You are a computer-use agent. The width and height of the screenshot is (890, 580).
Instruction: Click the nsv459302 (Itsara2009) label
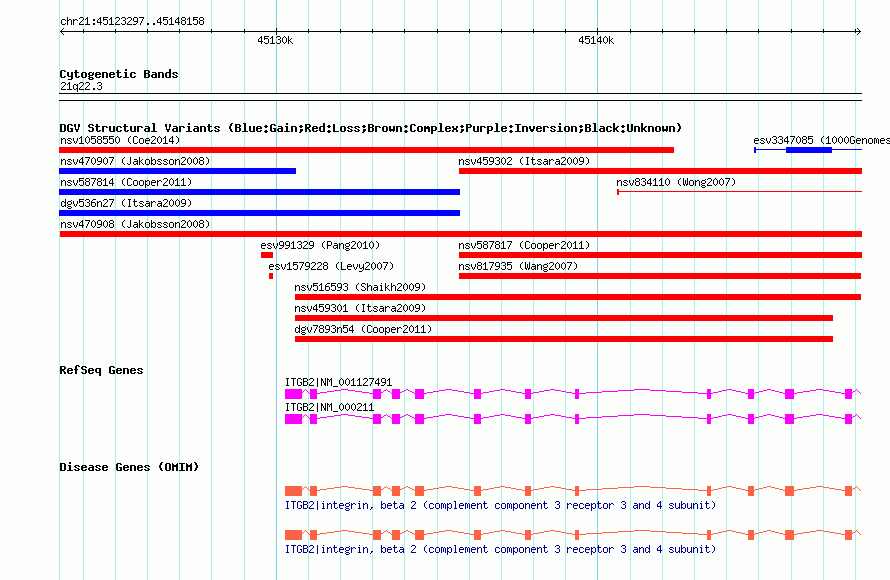coord(524,161)
